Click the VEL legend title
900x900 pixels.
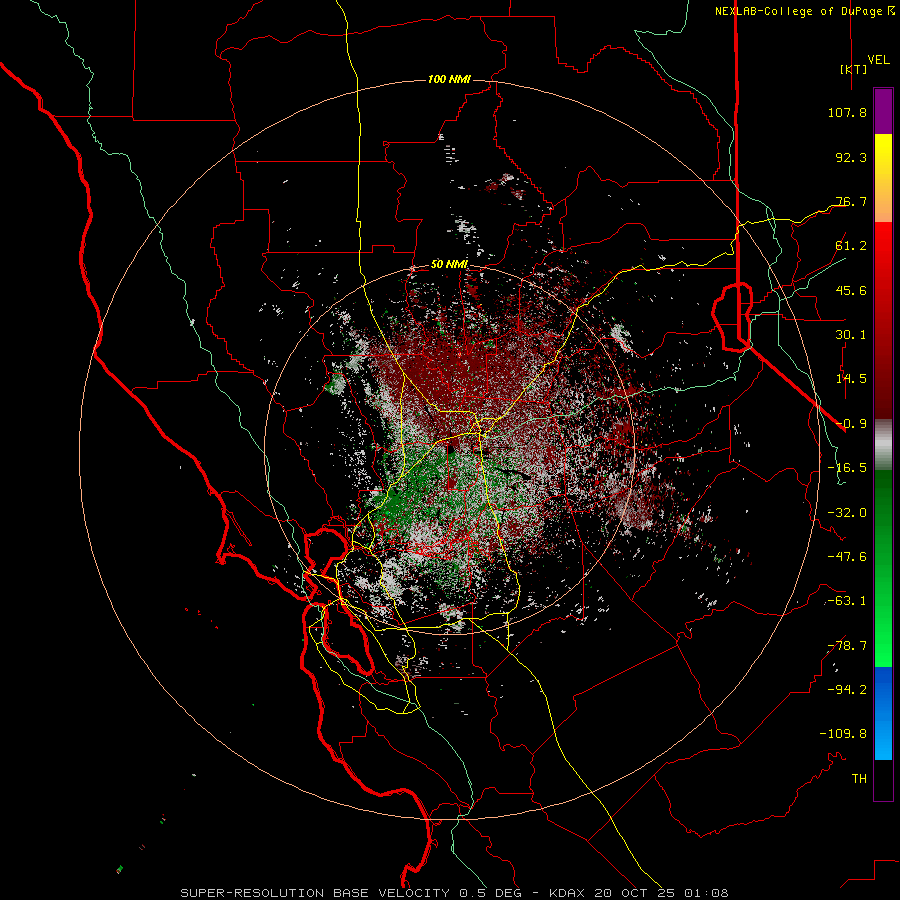click(x=878, y=60)
